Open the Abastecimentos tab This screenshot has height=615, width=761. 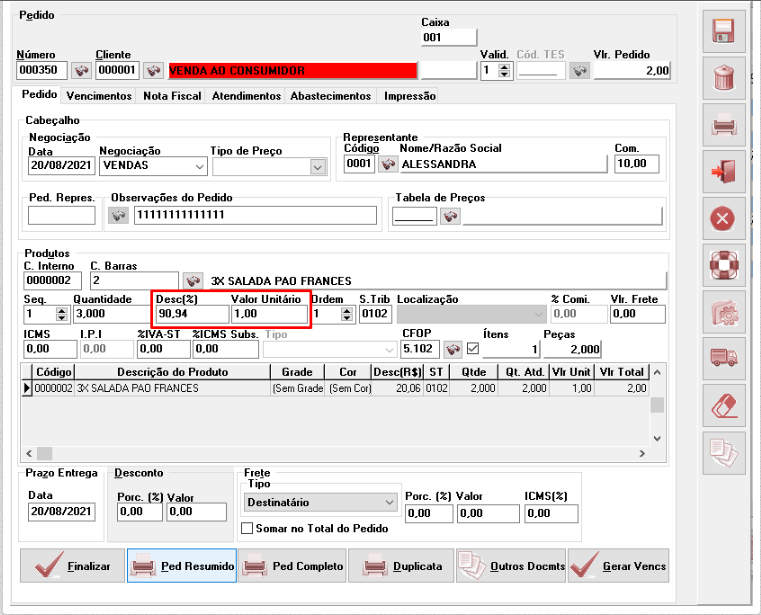pos(331,96)
